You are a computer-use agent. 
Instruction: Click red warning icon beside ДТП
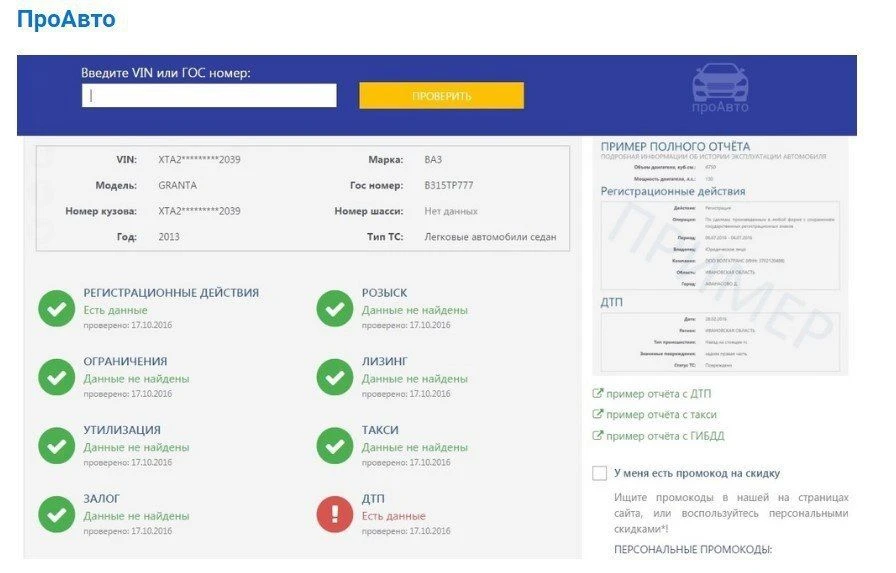point(335,514)
